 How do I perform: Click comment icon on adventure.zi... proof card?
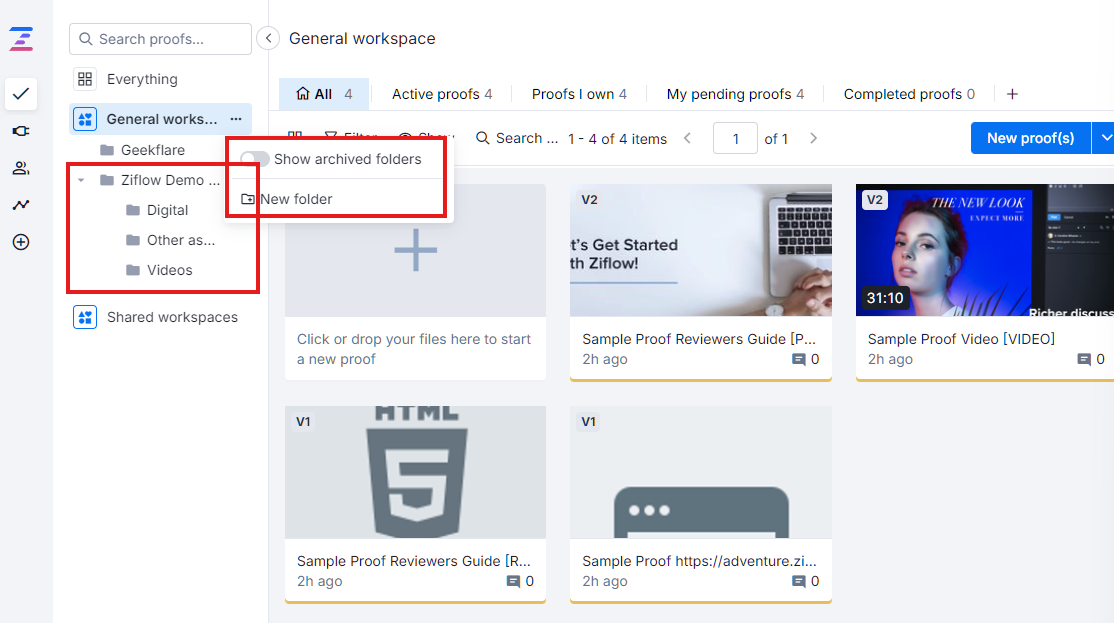point(799,581)
